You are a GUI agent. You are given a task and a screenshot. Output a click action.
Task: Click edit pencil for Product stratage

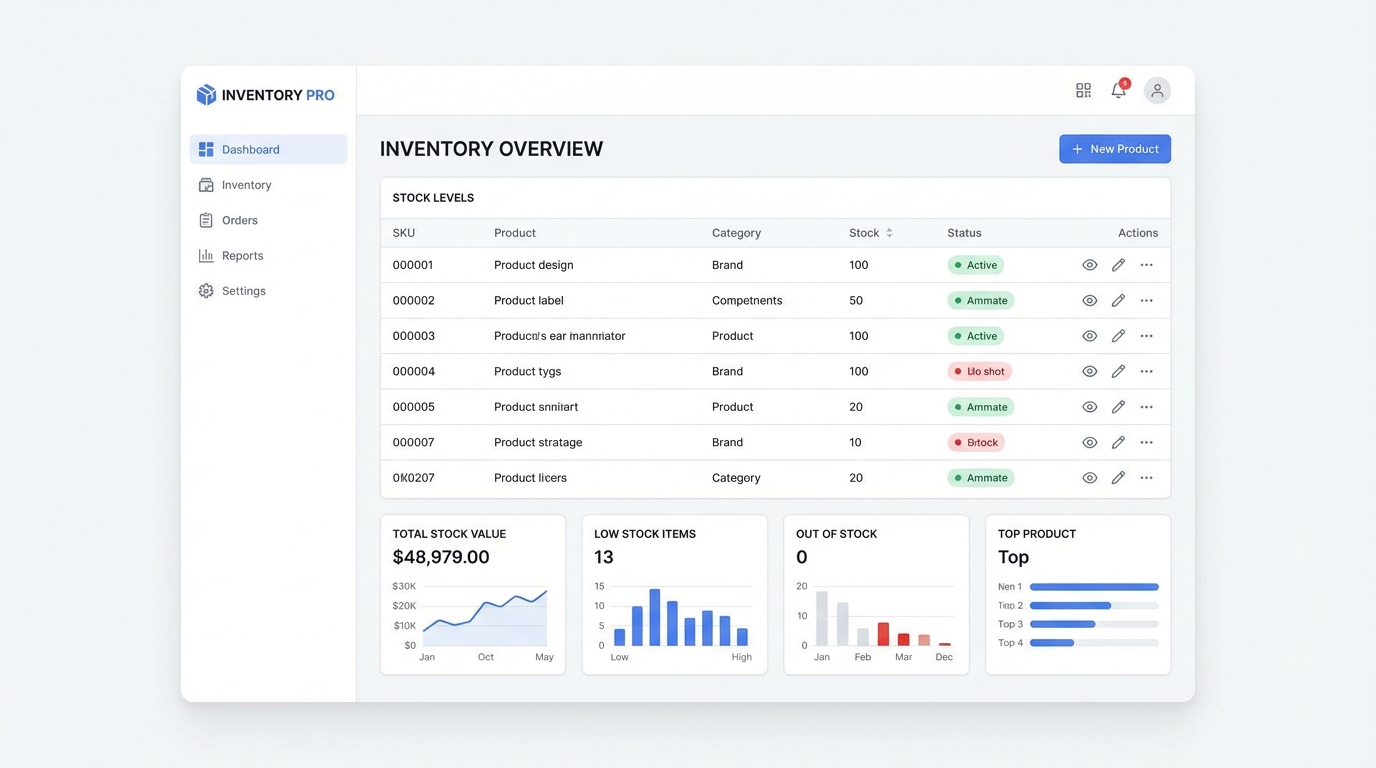point(1118,443)
